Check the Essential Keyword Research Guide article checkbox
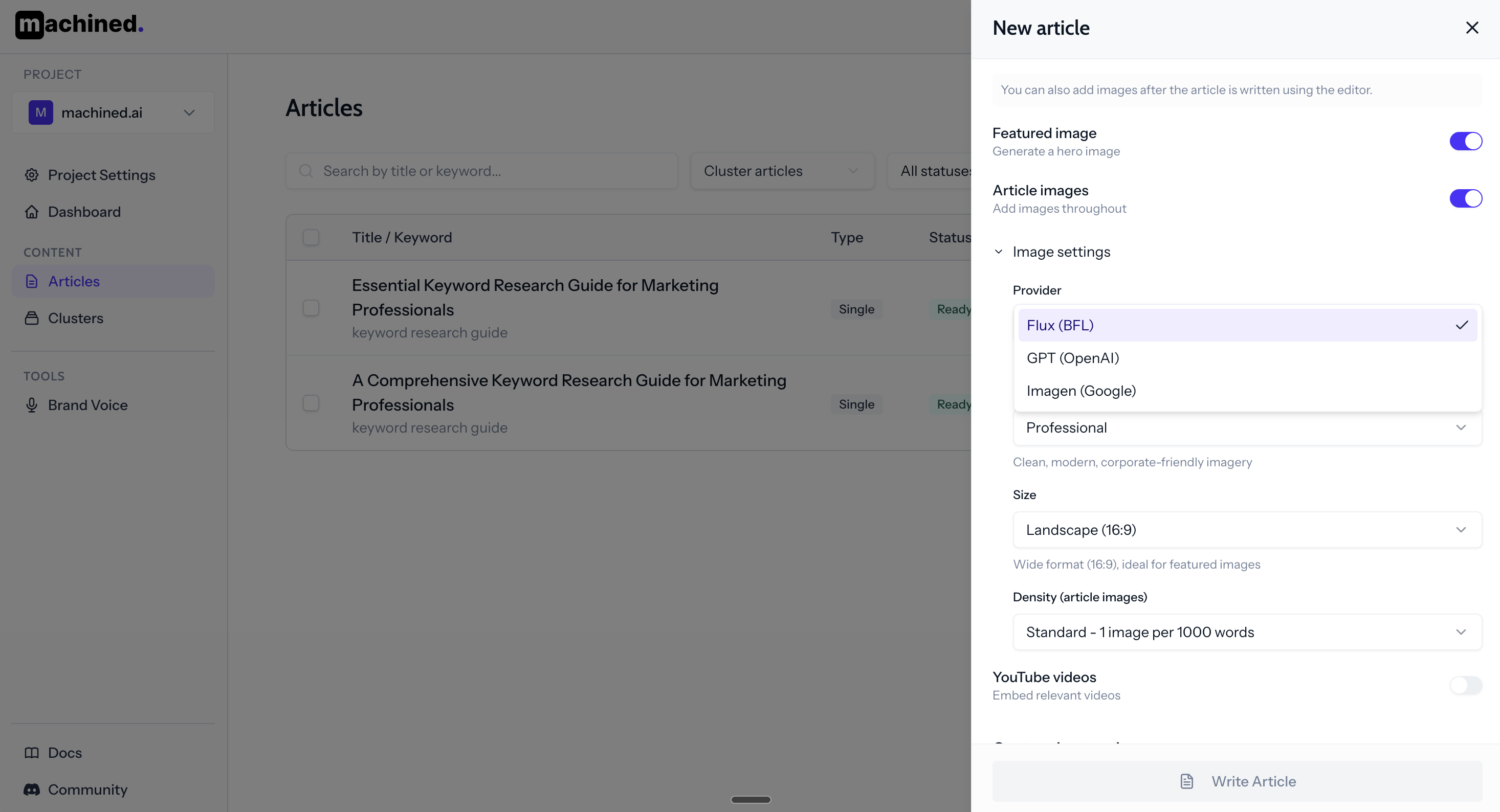1500x812 pixels. point(312,308)
